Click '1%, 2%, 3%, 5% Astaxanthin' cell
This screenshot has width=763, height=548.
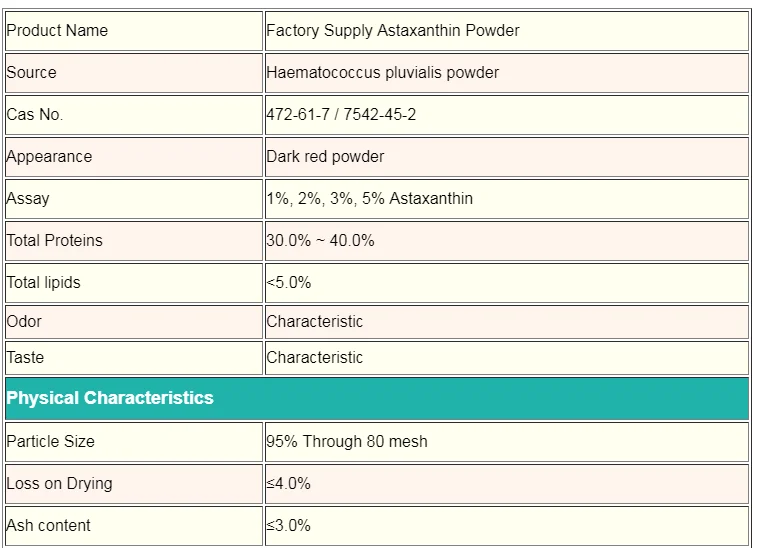click(370, 198)
